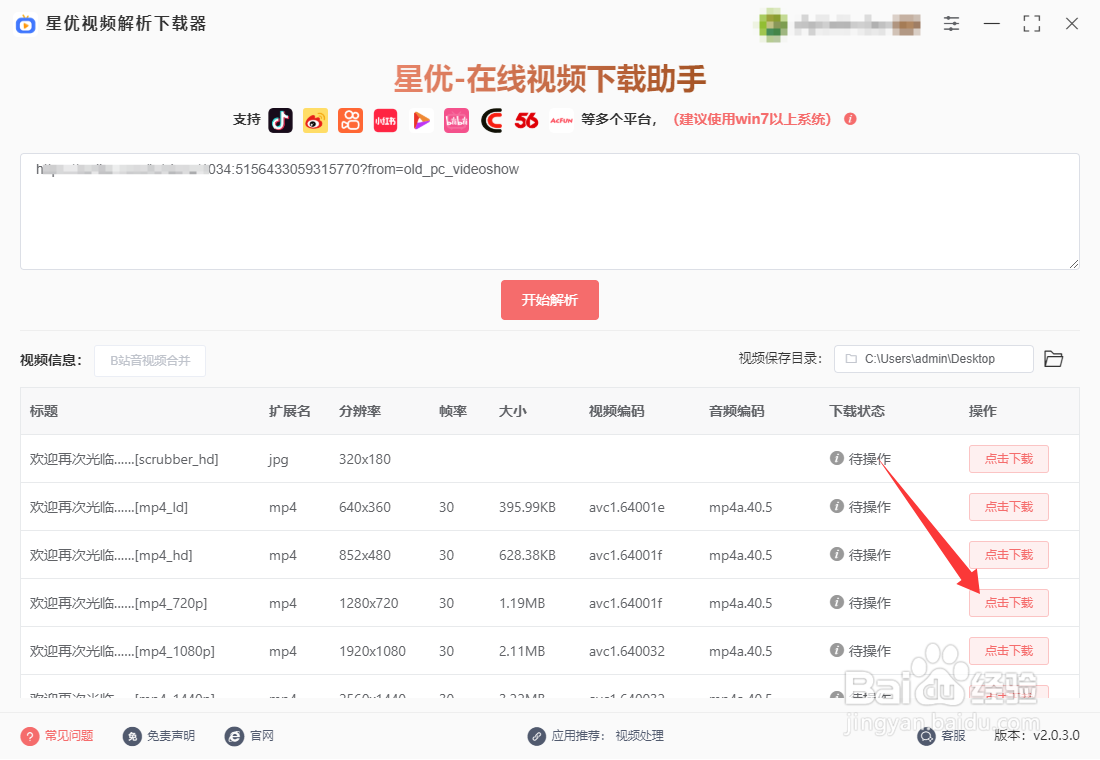Open the 官网 link
This screenshot has width=1100, height=760.
[x=262, y=736]
